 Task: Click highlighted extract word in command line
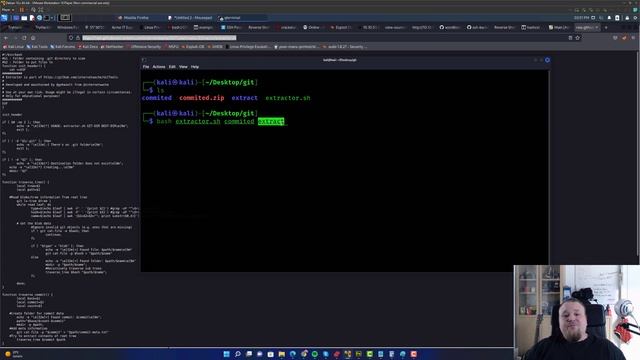(x=271, y=121)
